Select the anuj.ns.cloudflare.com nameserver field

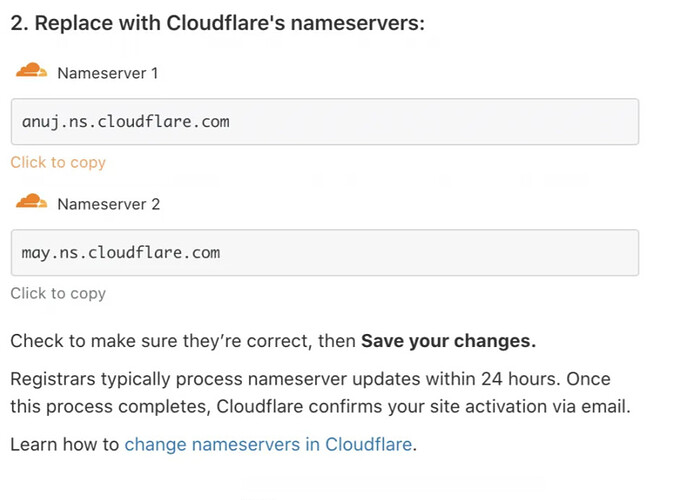coord(324,122)
